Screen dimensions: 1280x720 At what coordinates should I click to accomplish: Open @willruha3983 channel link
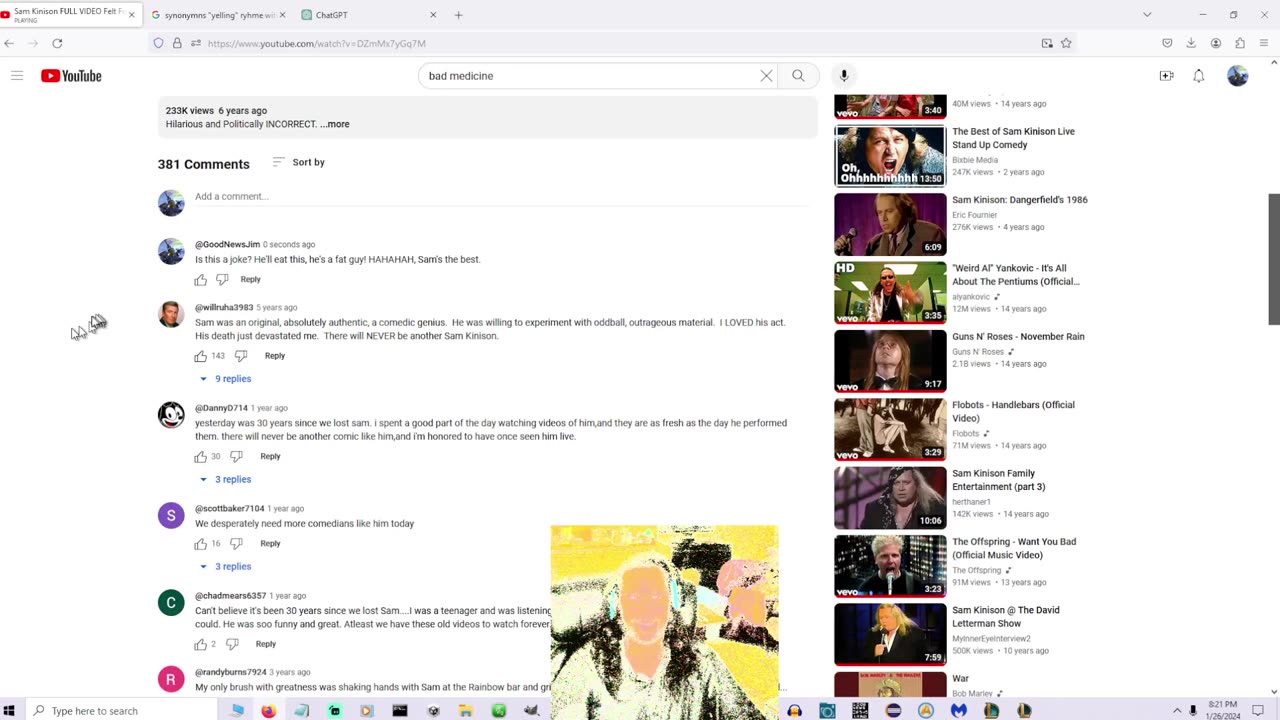(224, 308)
